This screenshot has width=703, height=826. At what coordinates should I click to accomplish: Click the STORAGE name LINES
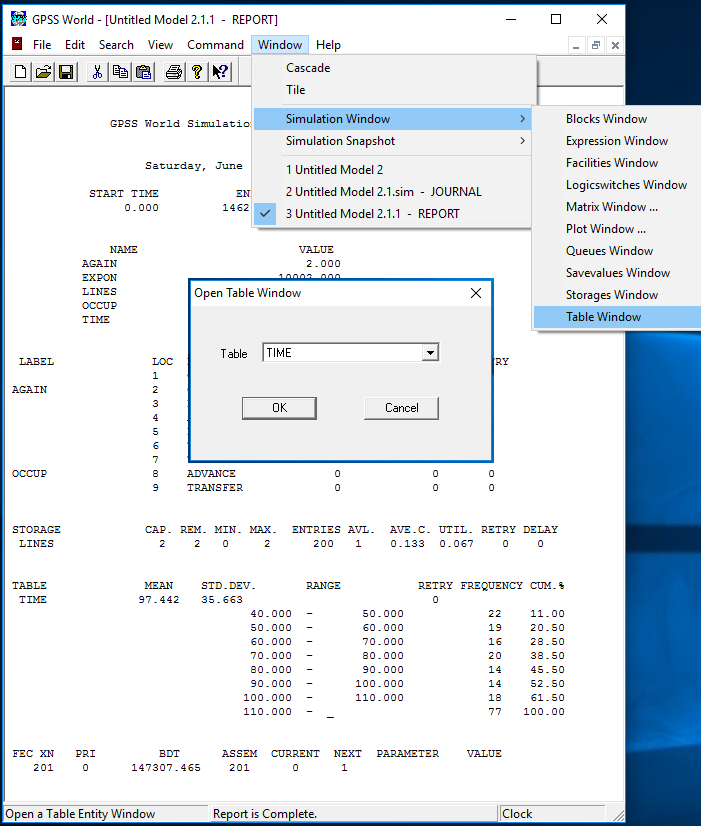36,544
